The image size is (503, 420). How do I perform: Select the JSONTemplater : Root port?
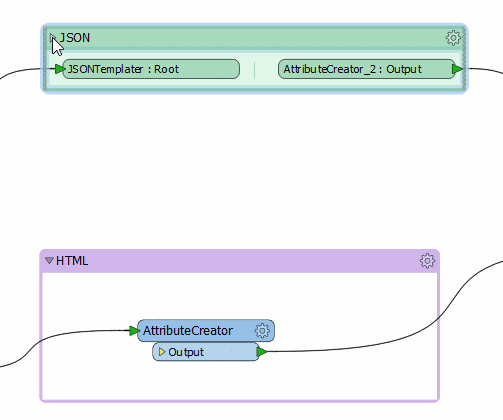tap(151, 69)
